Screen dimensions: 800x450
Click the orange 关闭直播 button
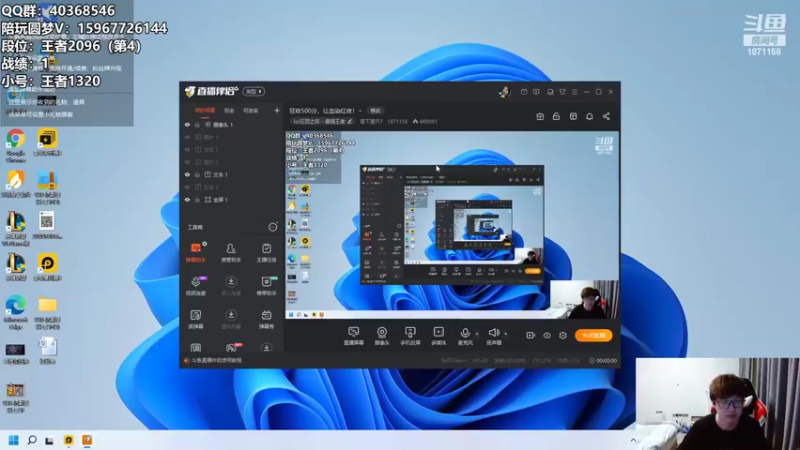pos(593,335)
